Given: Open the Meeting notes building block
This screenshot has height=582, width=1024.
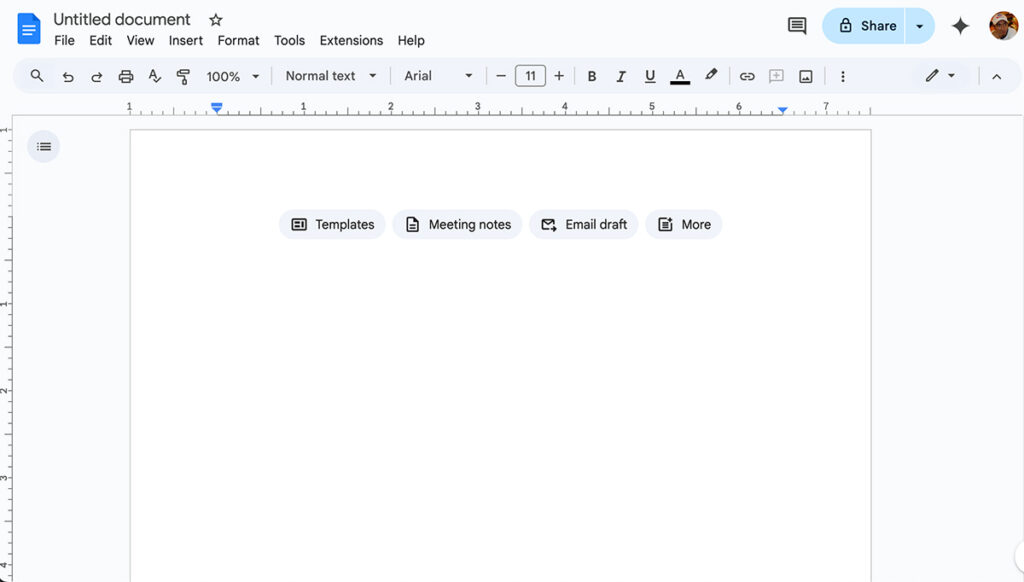Looking at the screenshot, I should (457, 224).
